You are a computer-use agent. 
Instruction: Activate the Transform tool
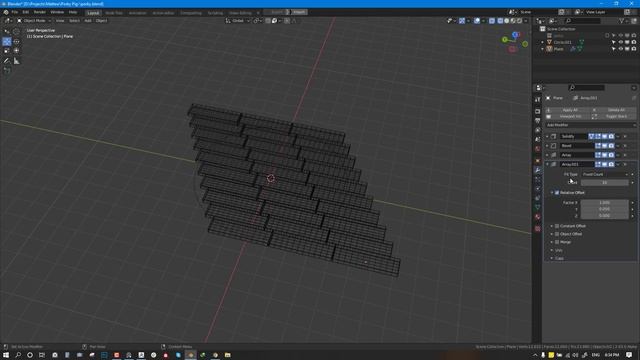(x=16, y=51)
